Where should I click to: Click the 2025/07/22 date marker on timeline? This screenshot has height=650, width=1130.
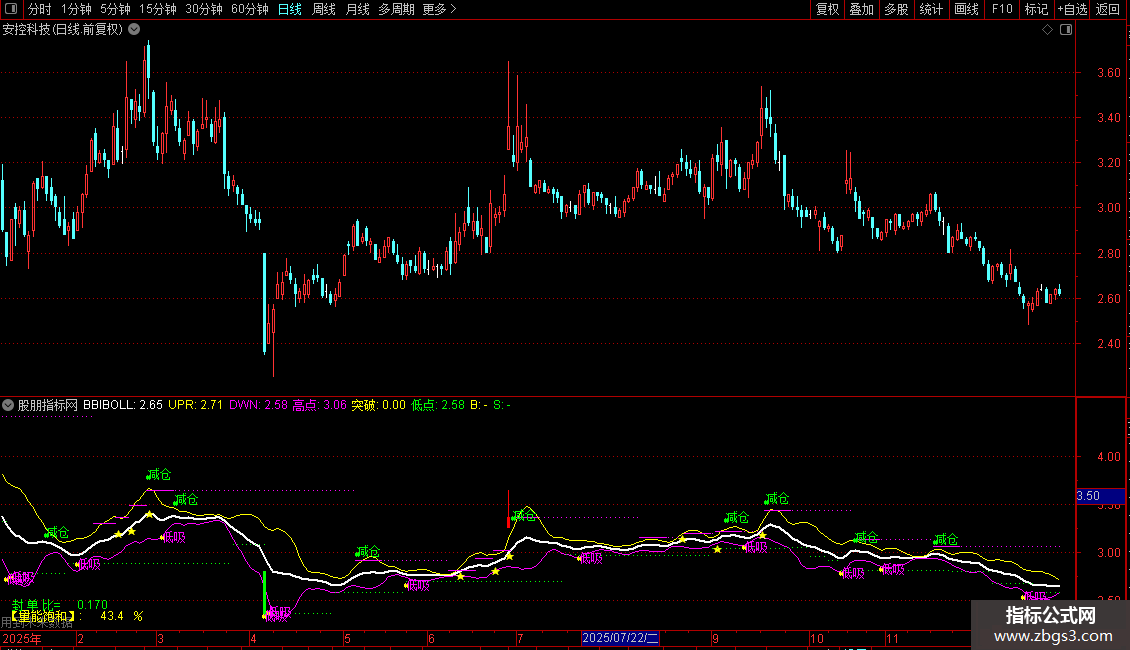point(620,638)
